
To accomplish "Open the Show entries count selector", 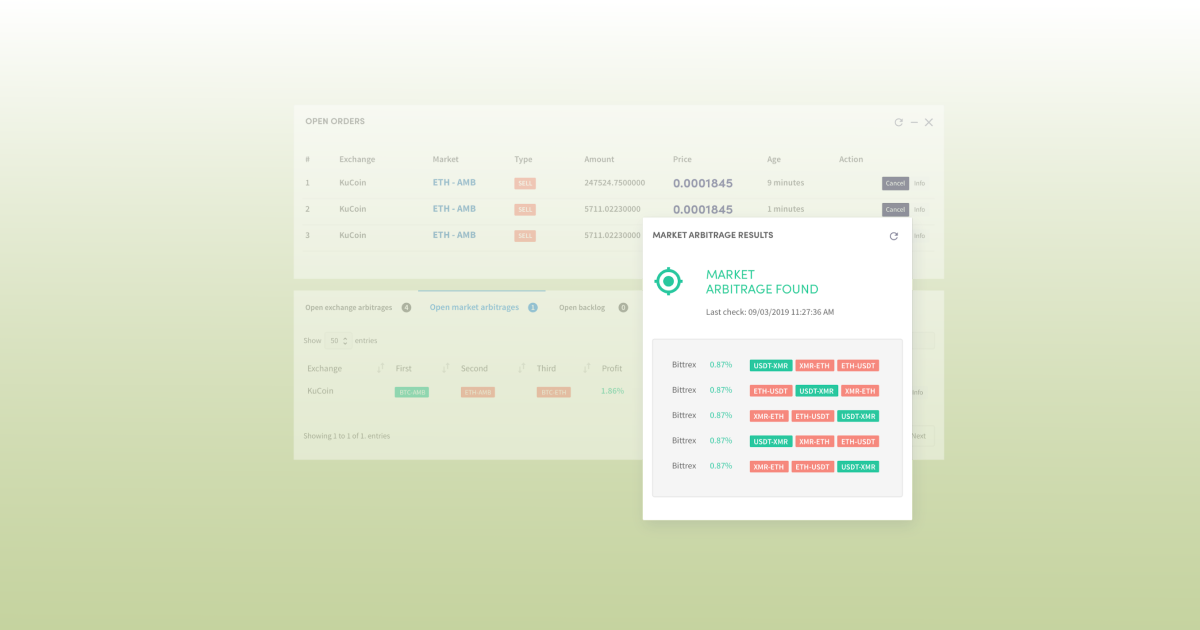I will [340, 340].
